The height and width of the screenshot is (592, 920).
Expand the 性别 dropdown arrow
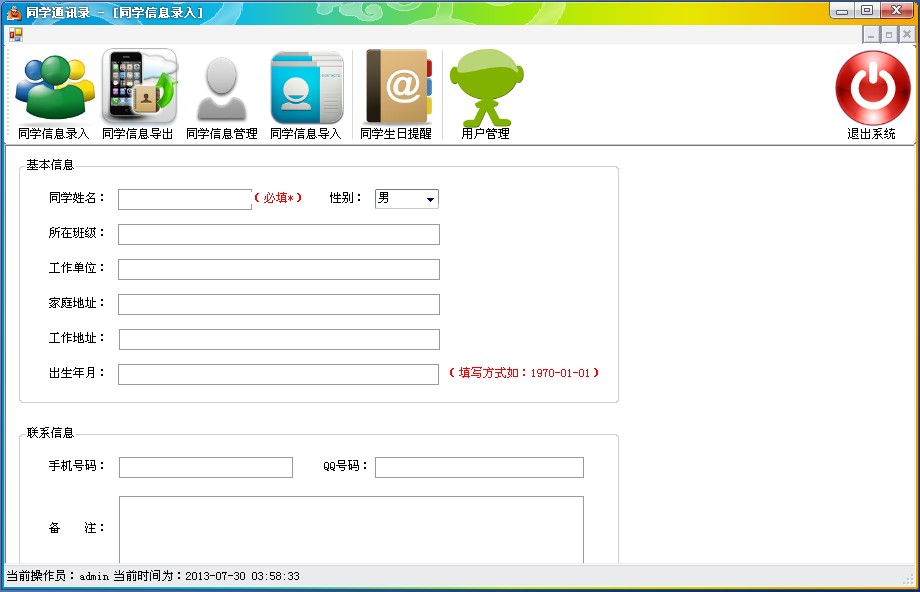point(430,199)
